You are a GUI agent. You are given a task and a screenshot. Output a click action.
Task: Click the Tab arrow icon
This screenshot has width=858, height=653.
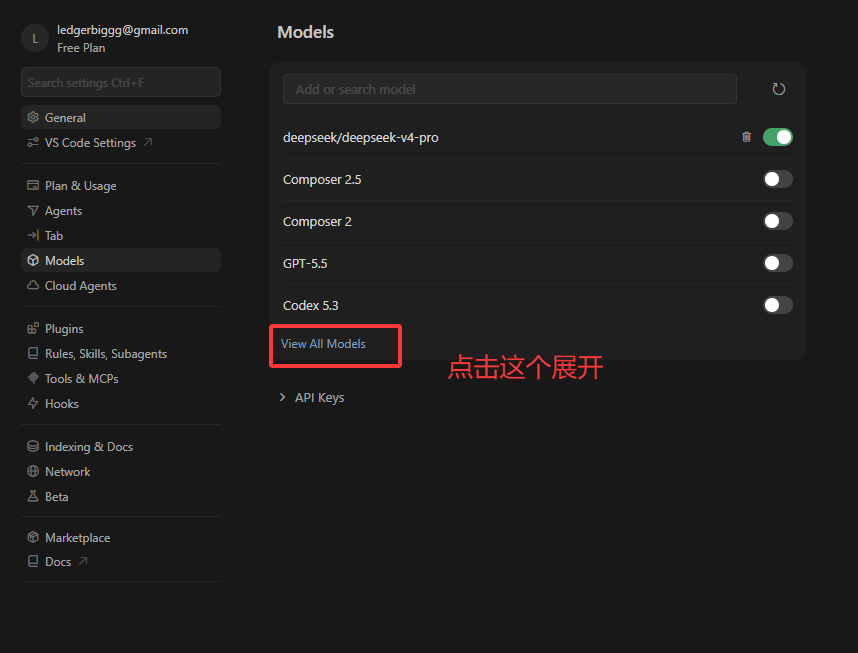[33, 235]
